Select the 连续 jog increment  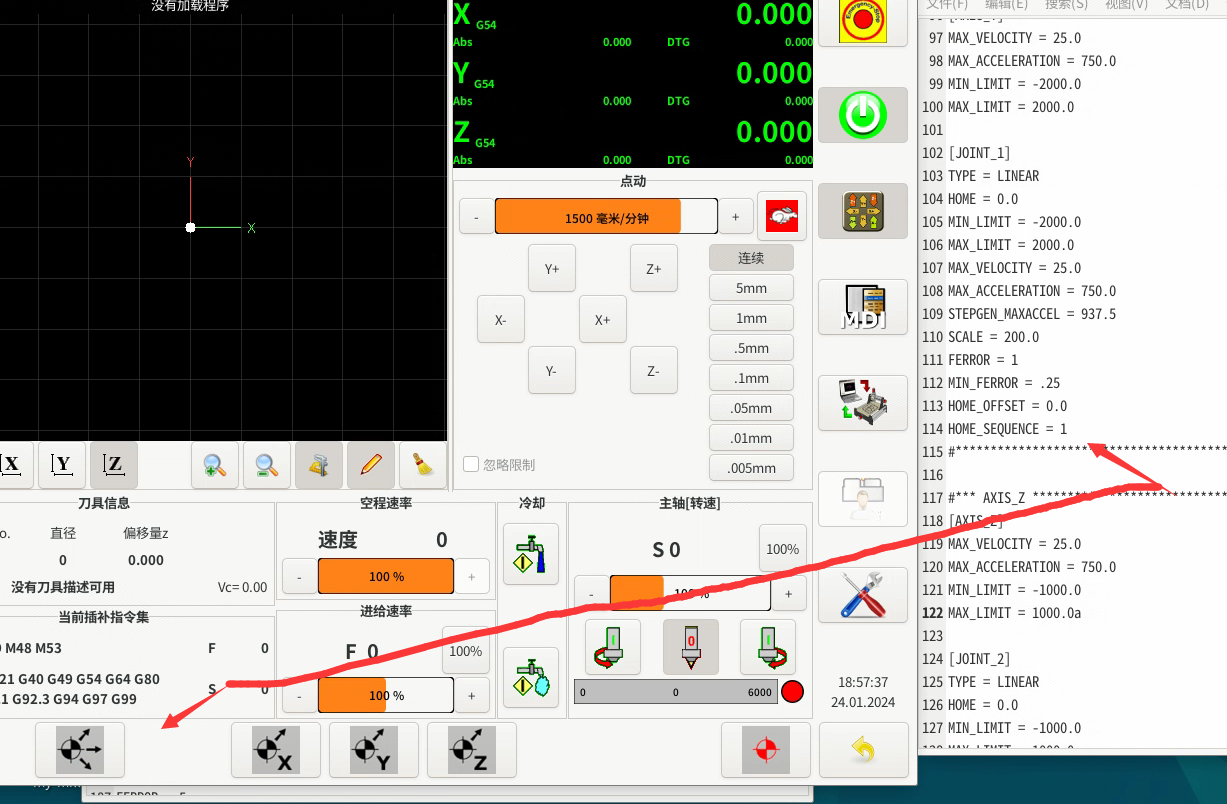coord(751,258)
